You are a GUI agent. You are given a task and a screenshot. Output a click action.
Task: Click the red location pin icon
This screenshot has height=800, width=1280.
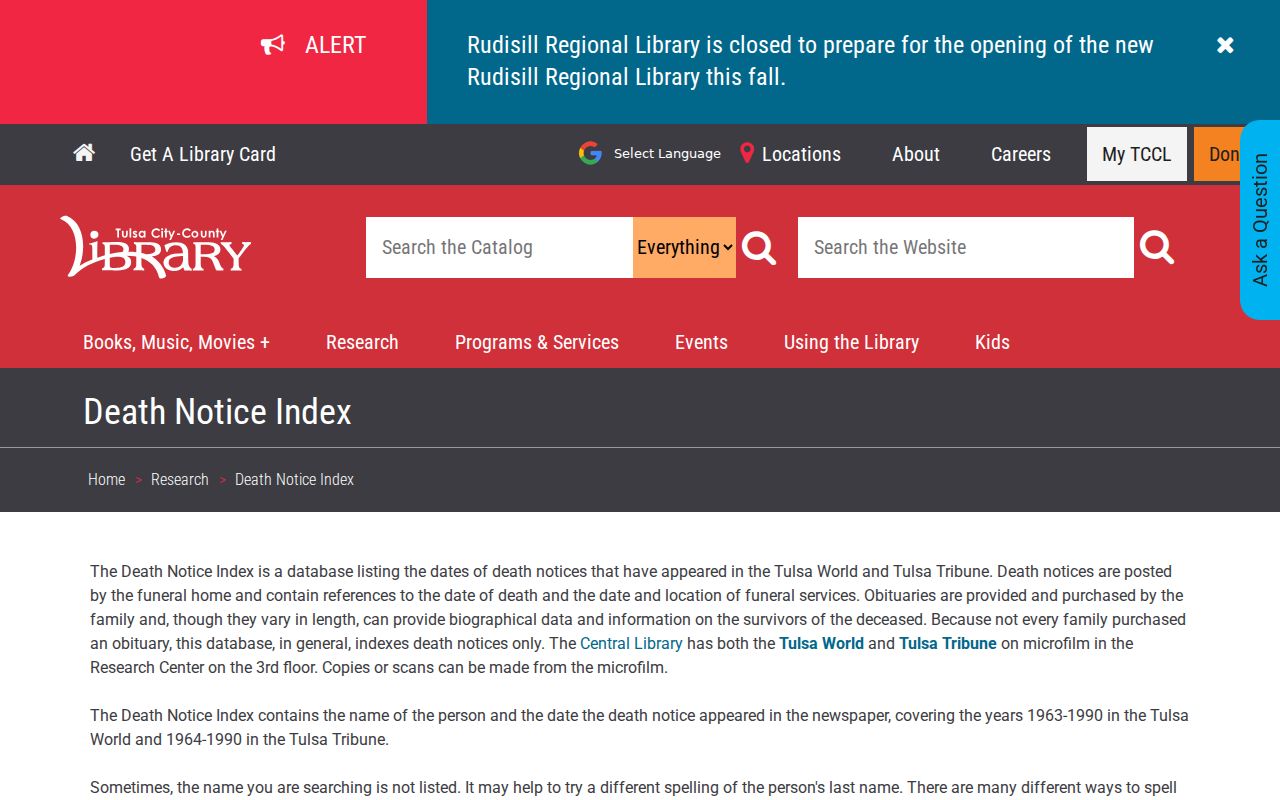(x=747, y=153)
